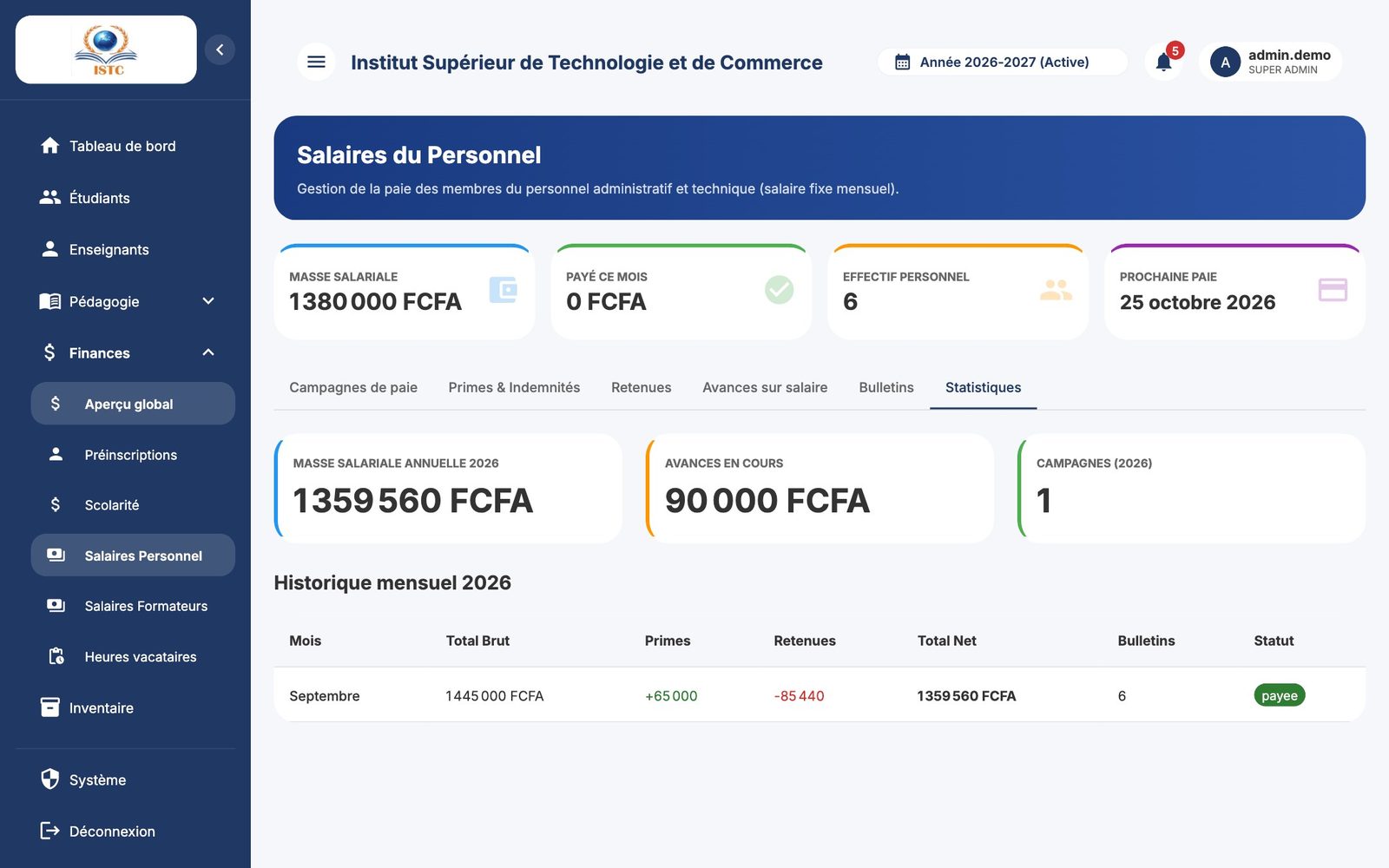Open Heures vacataires
The image size is (1389, 868).
133,657
